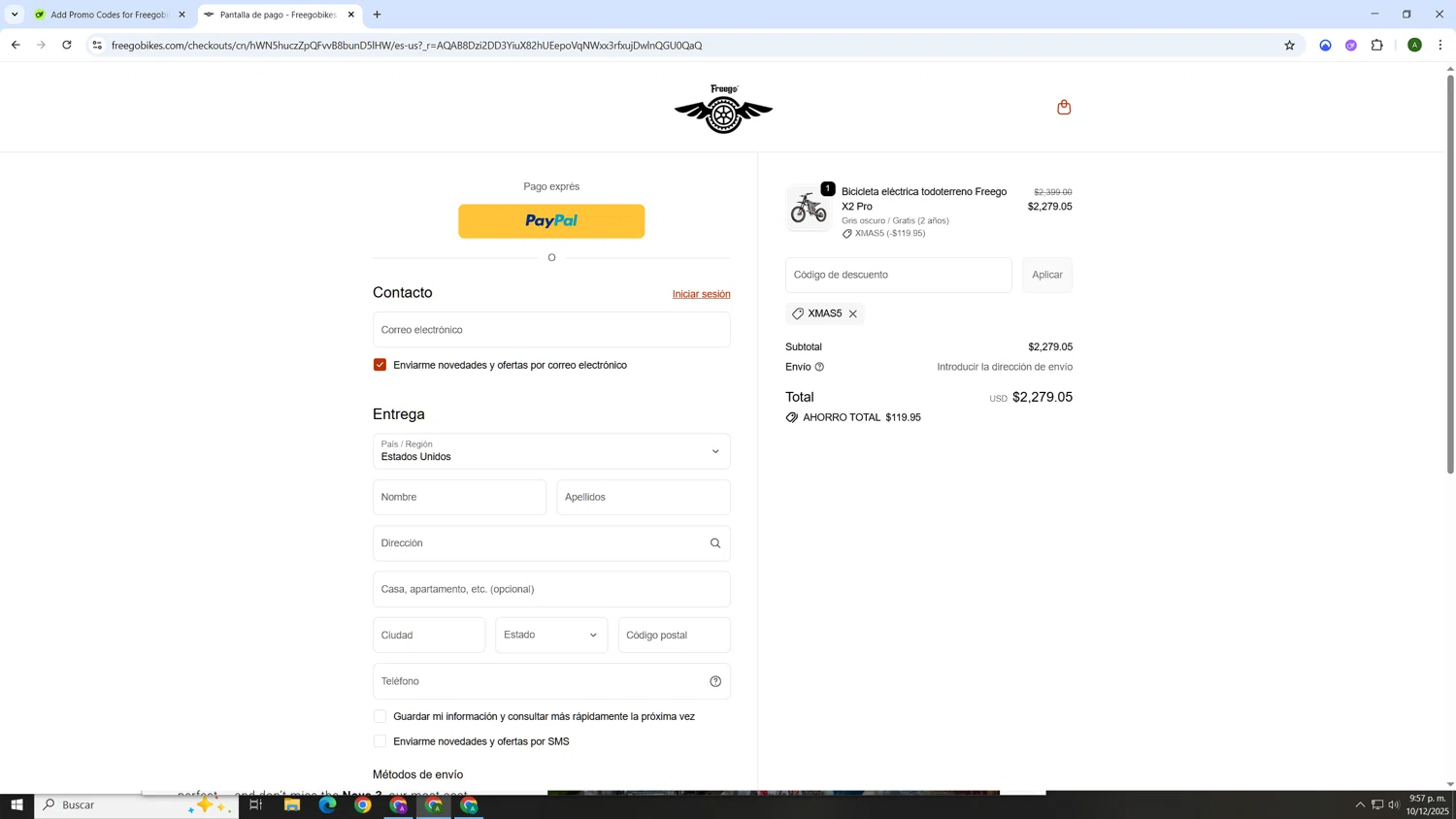Click the Nombre input field
The image size is (1456, 819).
pyautogui.click(x=459, y=497)
